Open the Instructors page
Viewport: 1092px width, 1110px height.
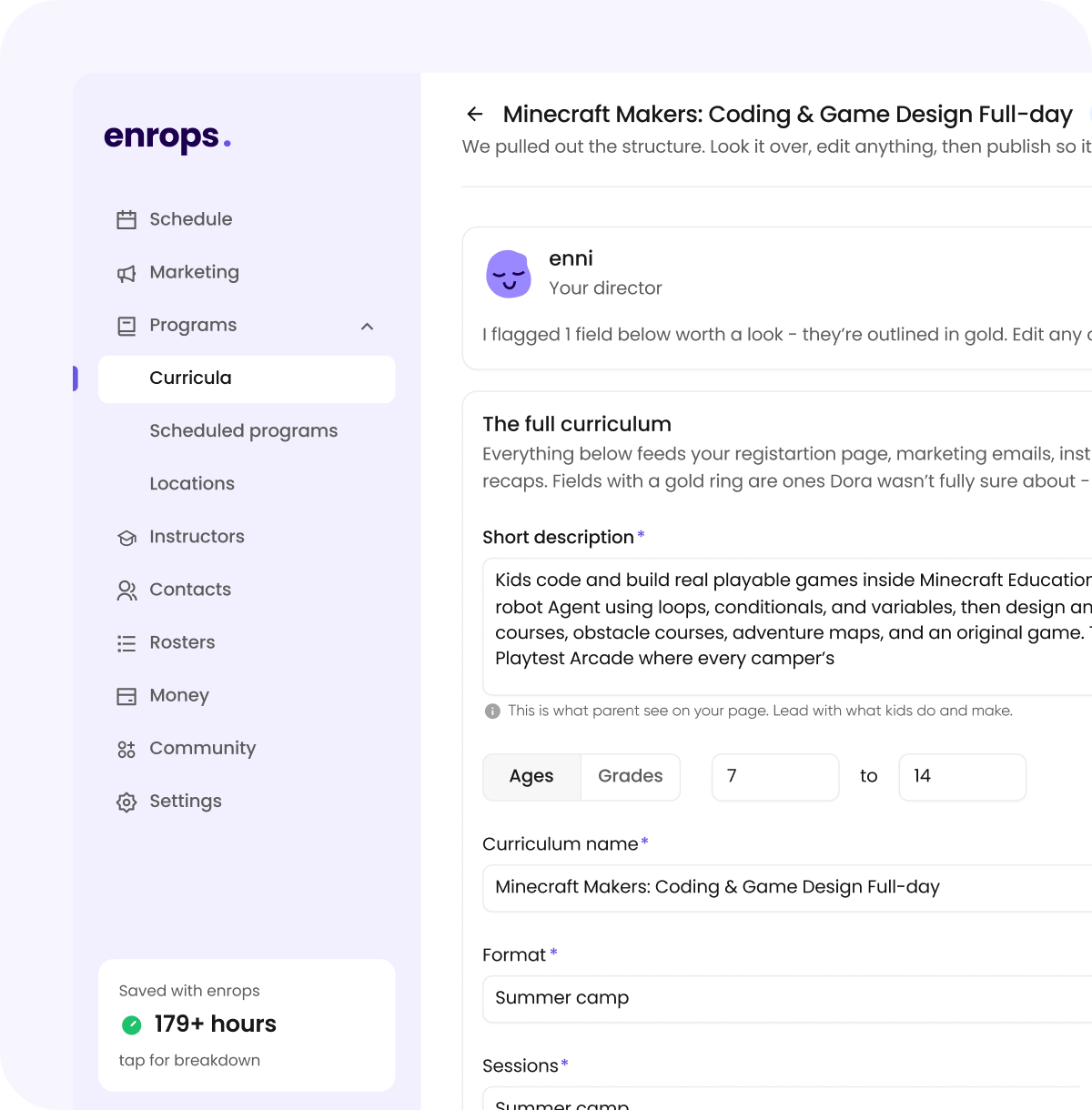(x=247, y=537)
